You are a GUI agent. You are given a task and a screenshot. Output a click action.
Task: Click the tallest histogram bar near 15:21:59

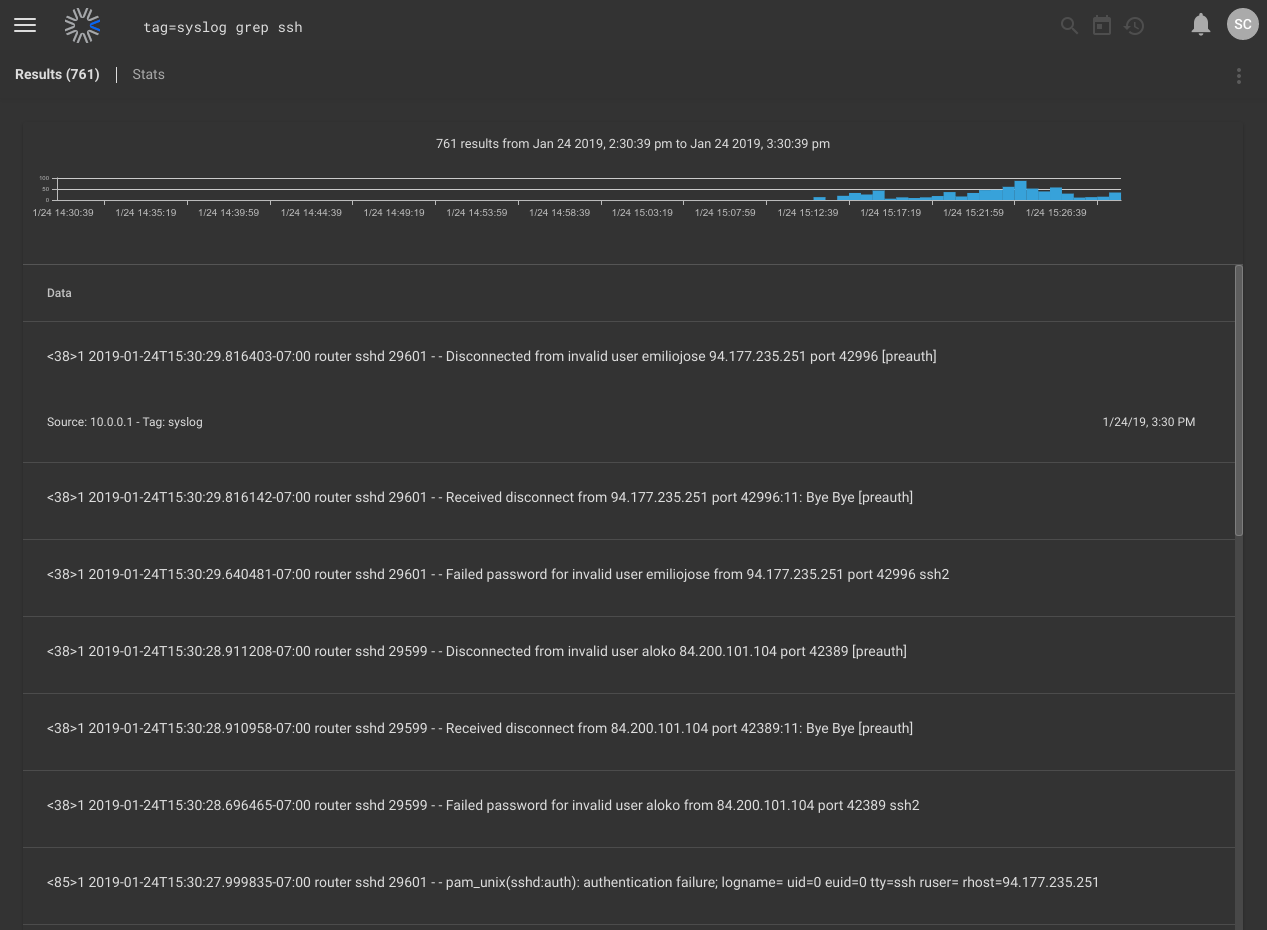coord(1020,191)
